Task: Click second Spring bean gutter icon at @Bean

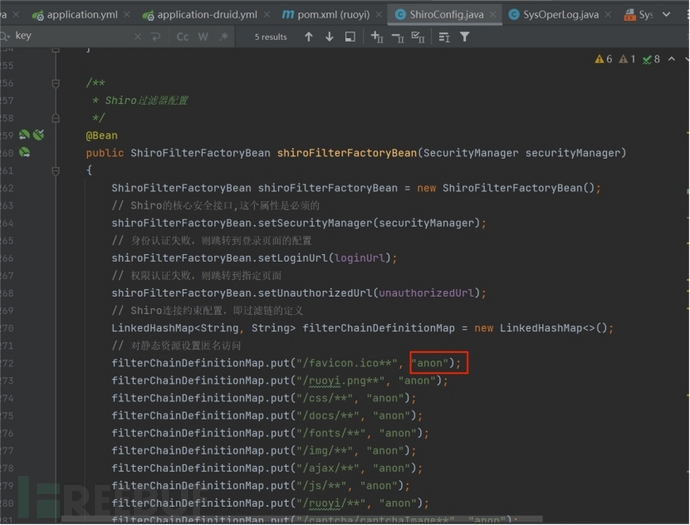Action: (x=39, y=135)
